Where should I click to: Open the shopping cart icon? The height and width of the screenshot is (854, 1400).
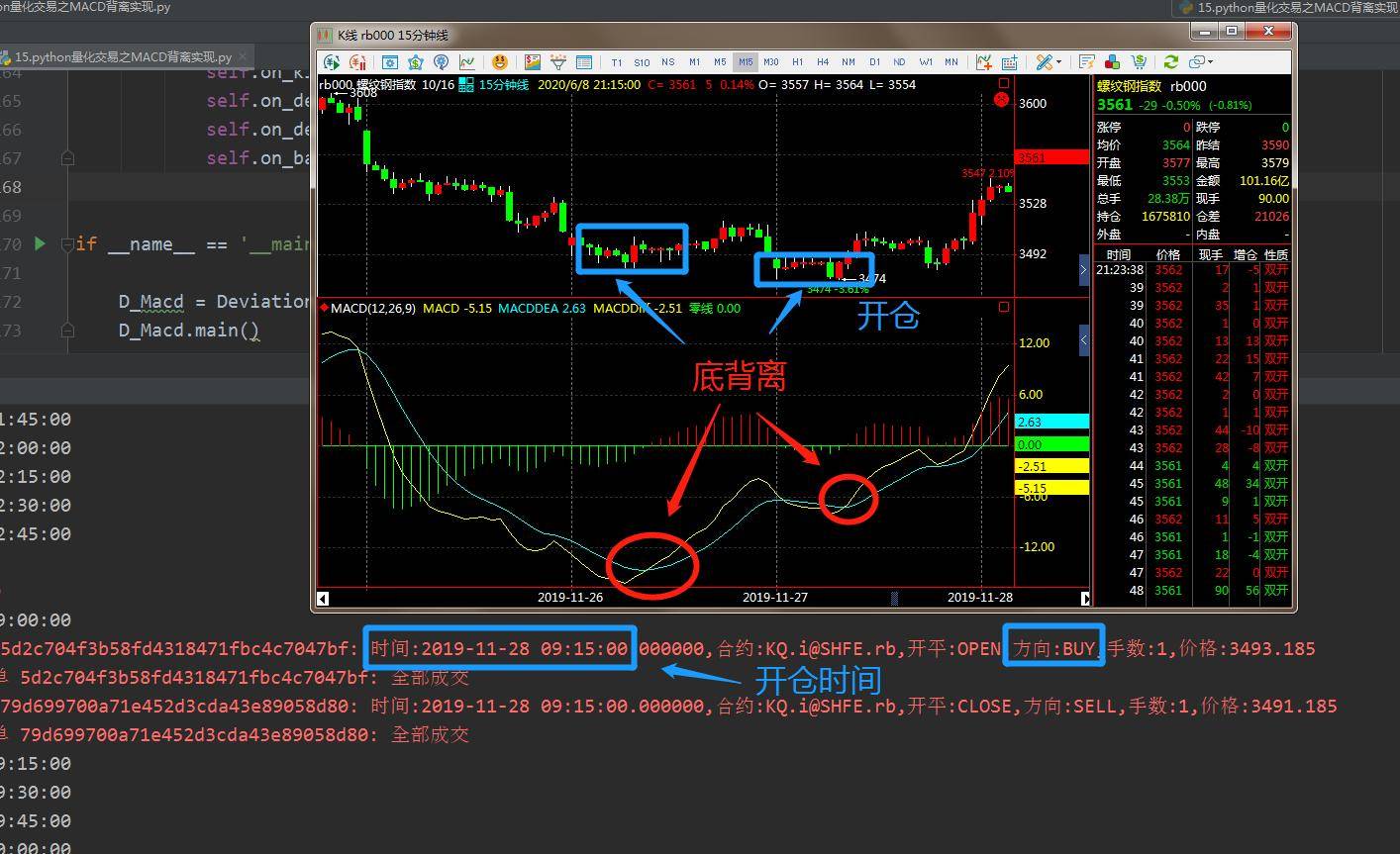1138,61
